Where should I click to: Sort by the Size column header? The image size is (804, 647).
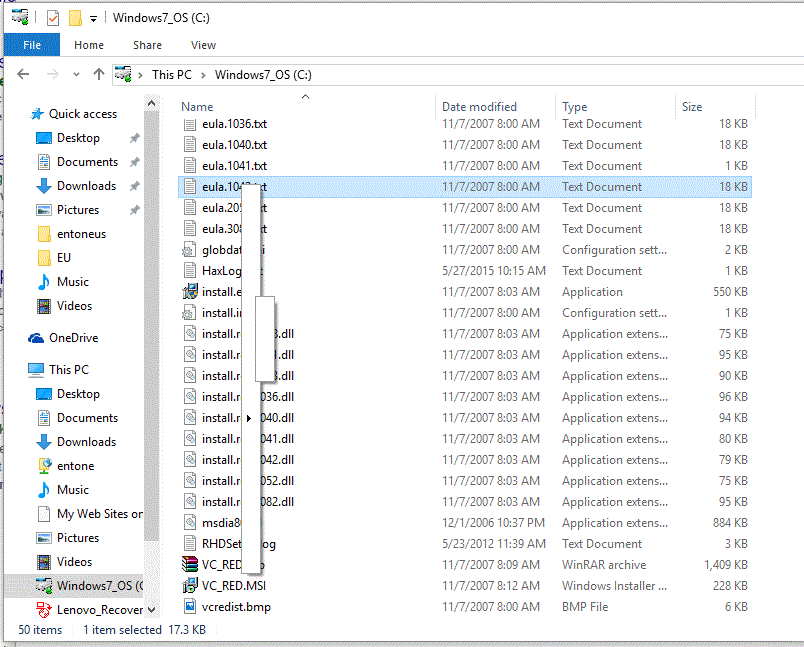tap(692, 107)
